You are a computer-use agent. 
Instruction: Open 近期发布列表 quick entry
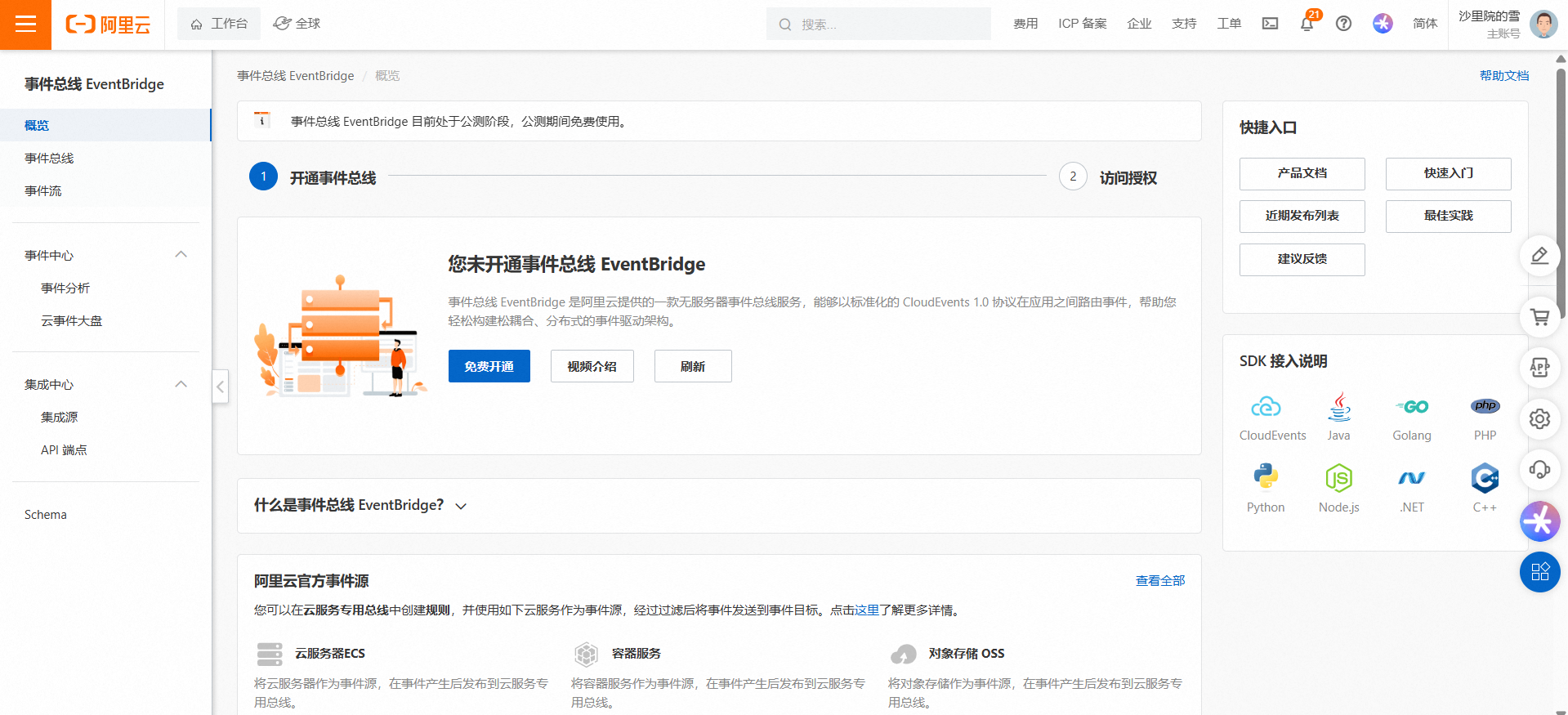coord(1302,217)
